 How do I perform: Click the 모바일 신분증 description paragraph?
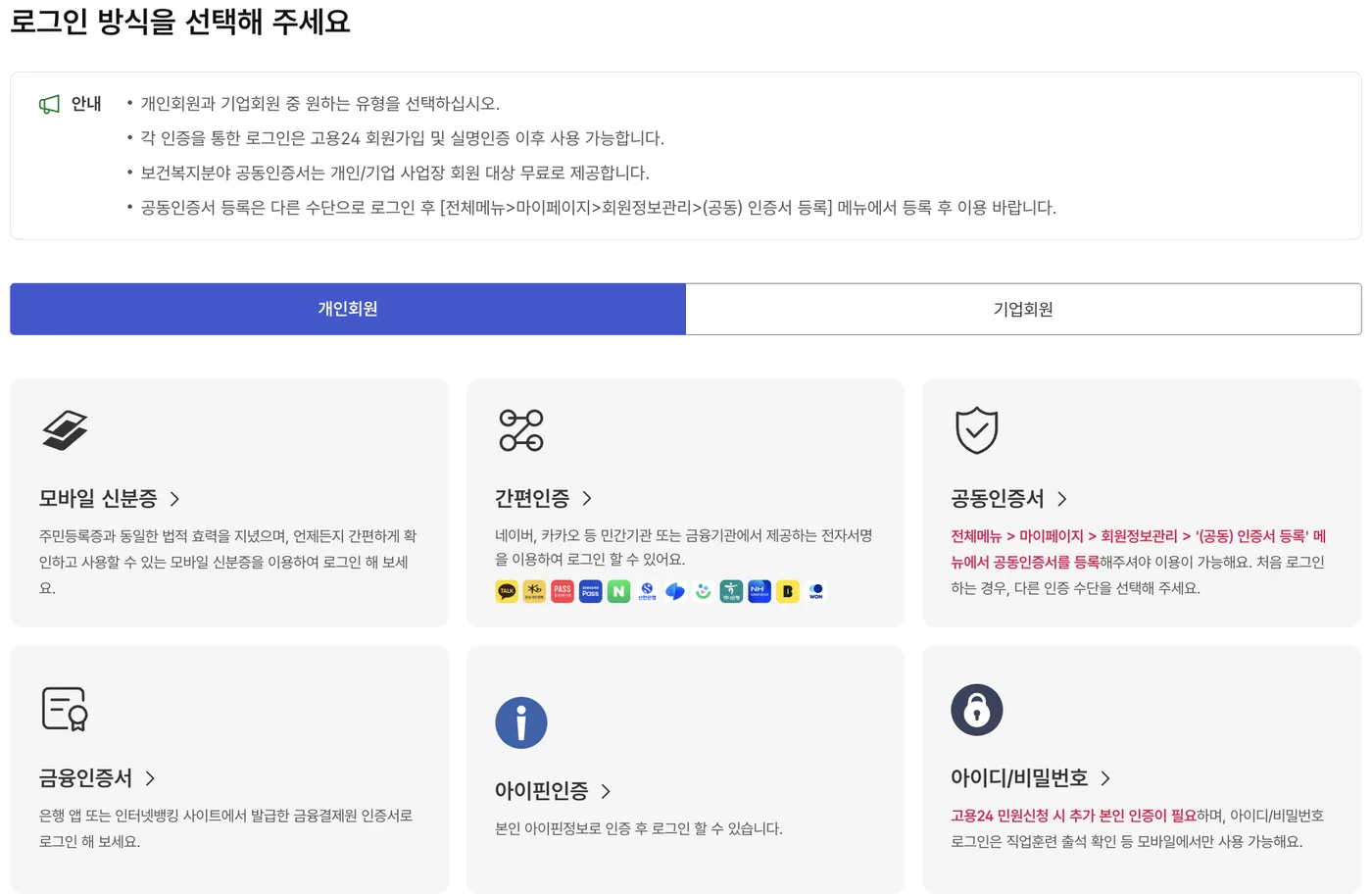227,562
